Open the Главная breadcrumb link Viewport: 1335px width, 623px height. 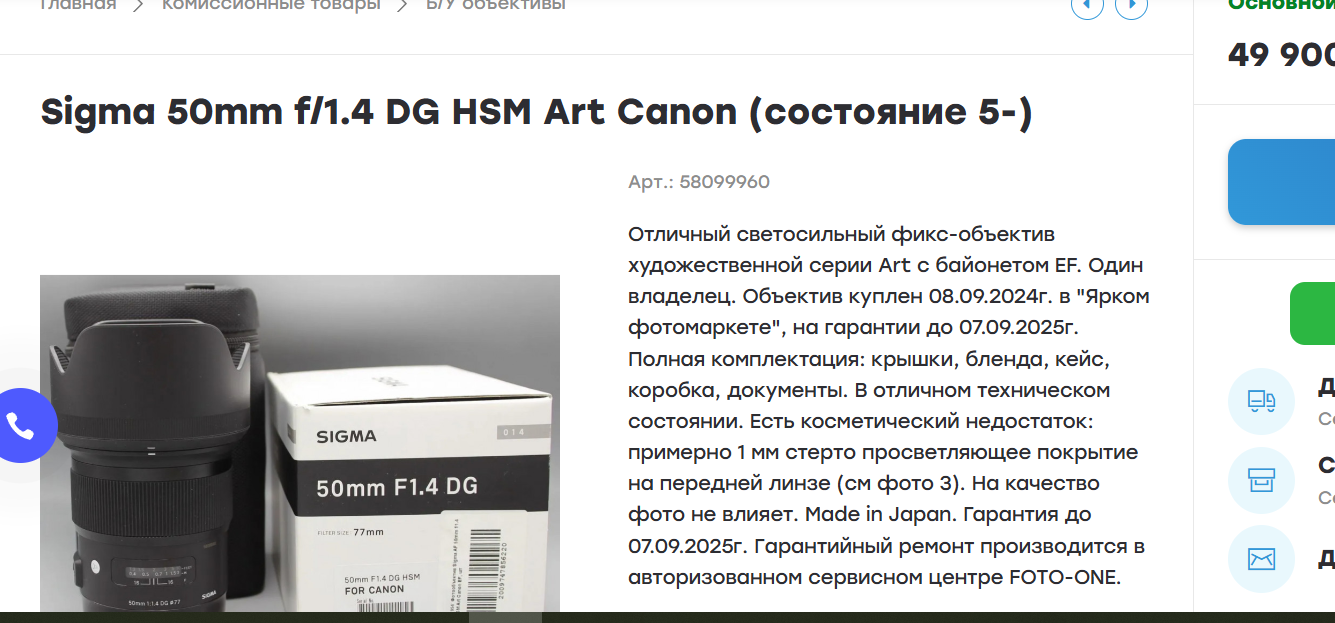tap(78, 5)
